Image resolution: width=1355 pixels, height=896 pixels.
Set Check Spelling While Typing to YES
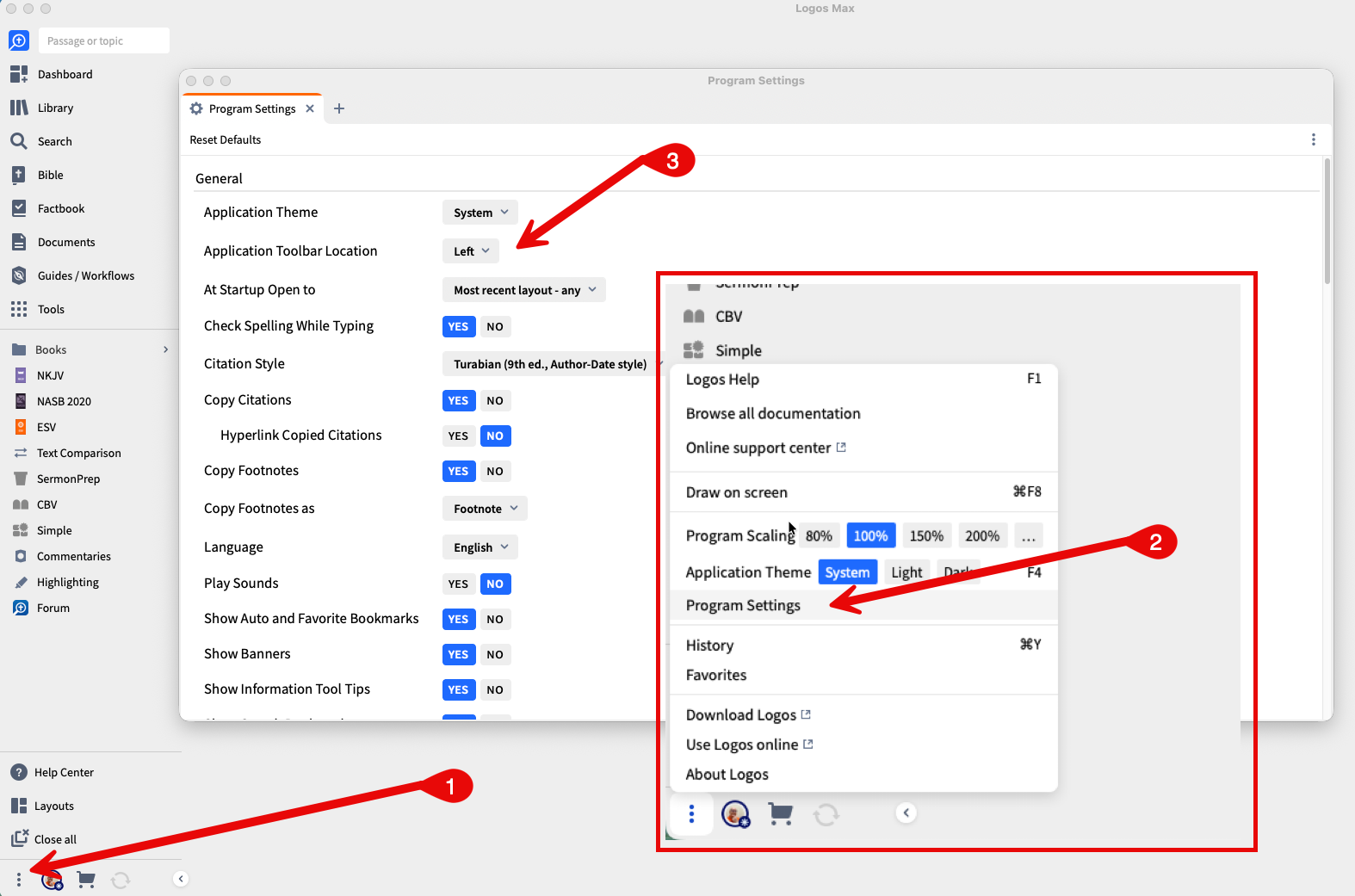pyautogui.click(x=458, y=326)
